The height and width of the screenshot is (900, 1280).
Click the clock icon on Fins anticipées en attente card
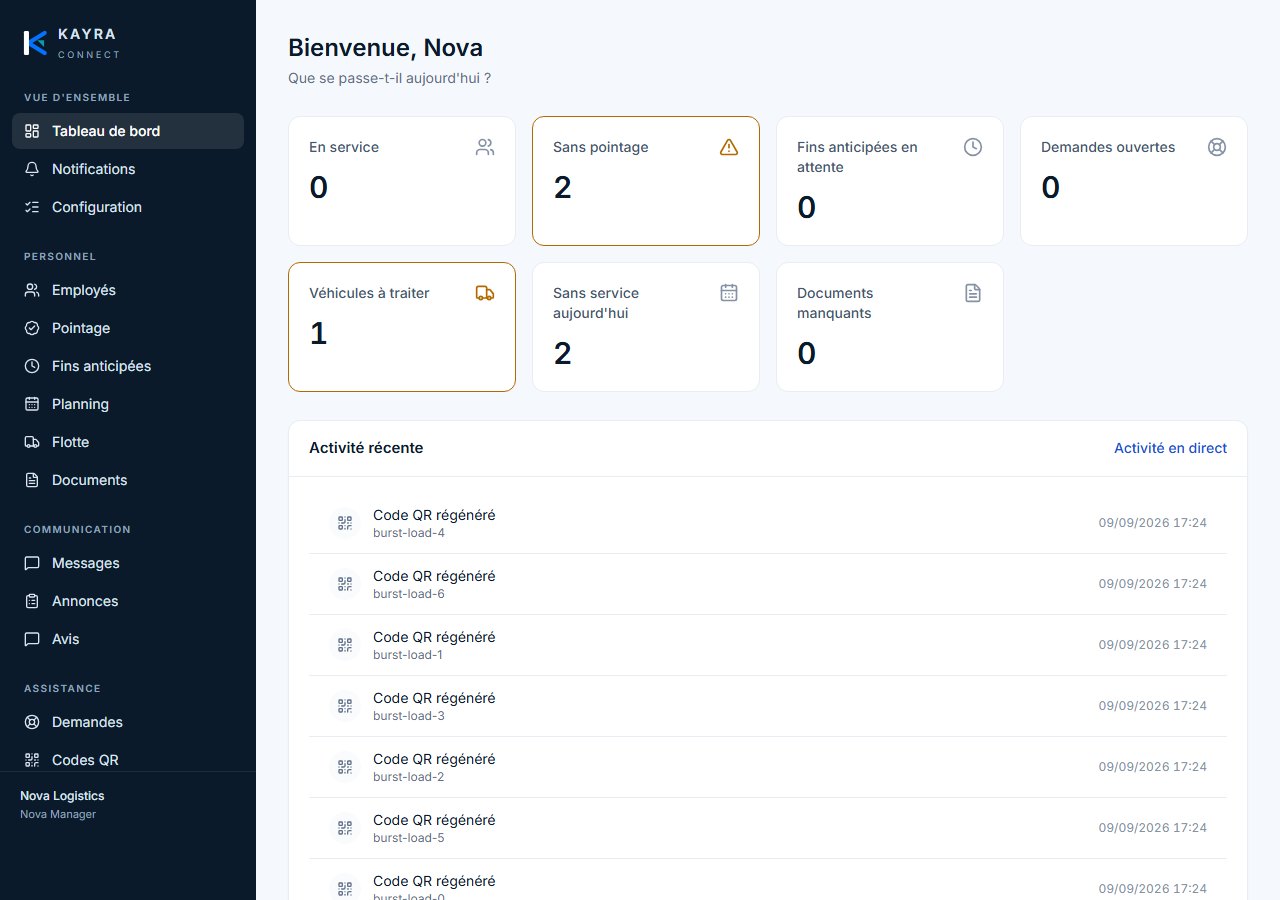[973, 147]
